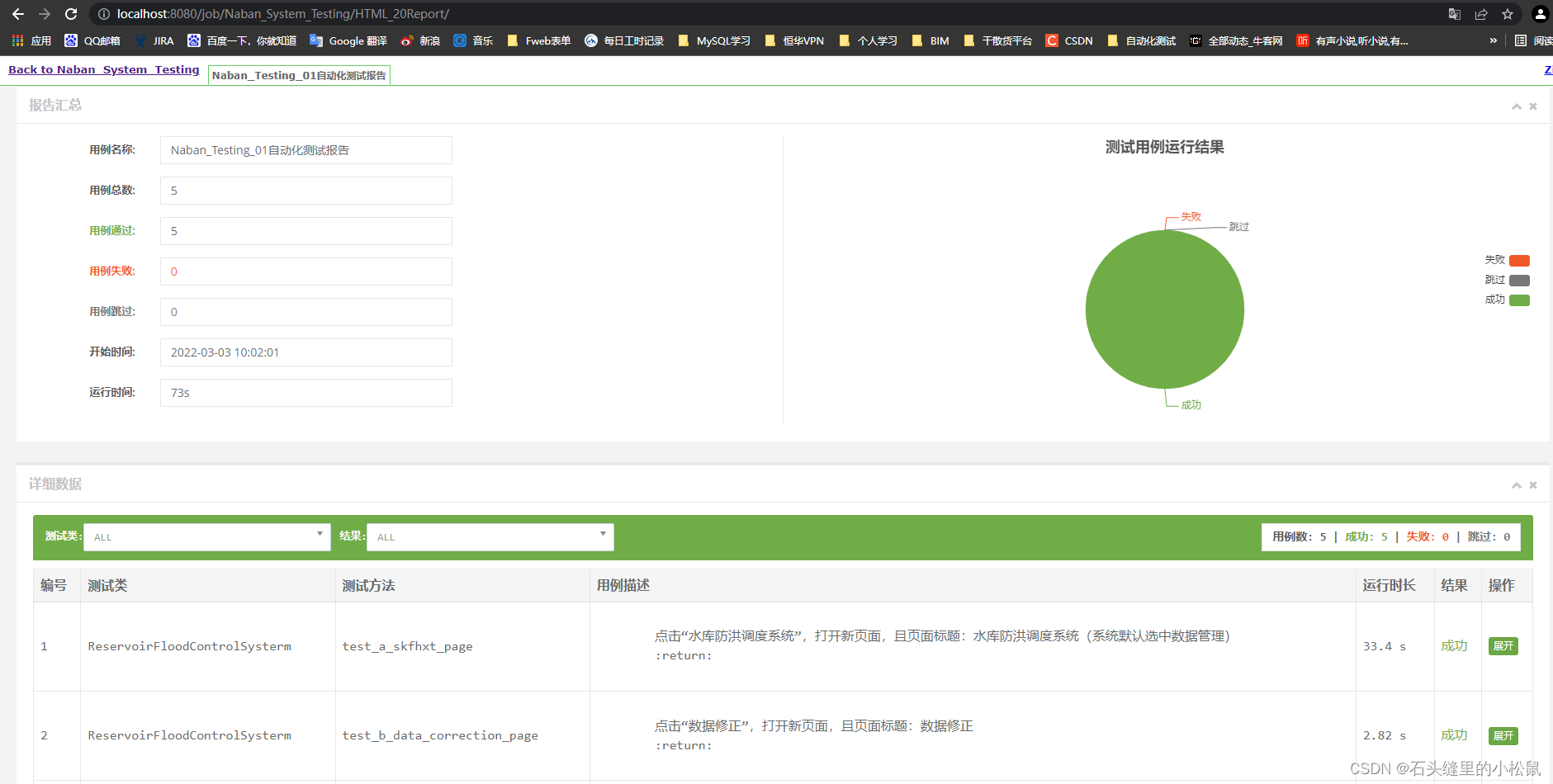
Task: Click the 开始时间 field
Action: coord(306,352)
